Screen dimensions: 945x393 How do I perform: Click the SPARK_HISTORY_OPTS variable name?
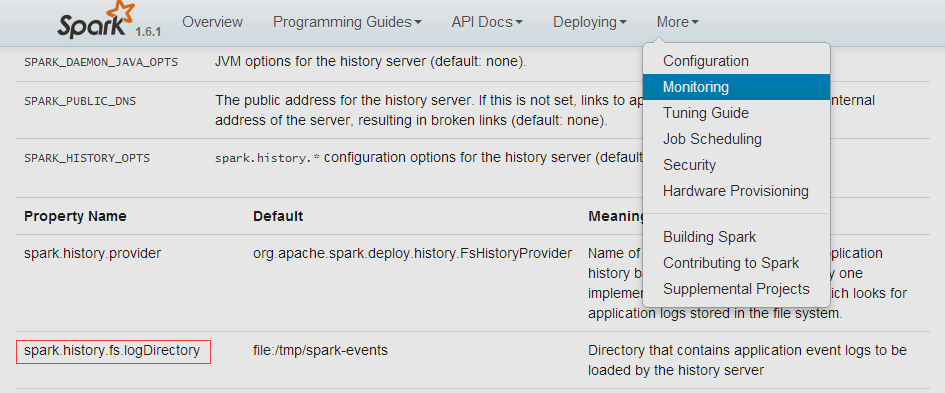click(87, 159)
